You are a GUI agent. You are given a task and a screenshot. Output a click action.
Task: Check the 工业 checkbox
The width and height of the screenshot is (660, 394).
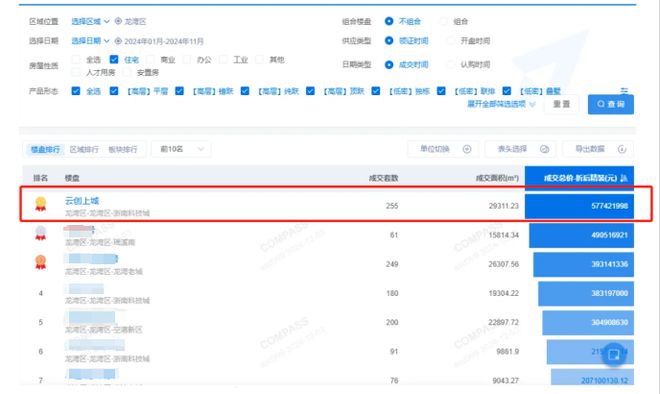[x=224, y=60]
